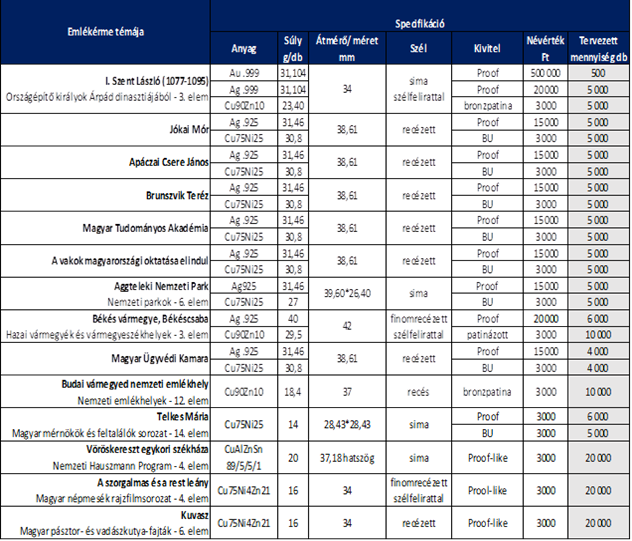Select the 'Tervezett mennyiség db' column header
The width and height of the screenshot is (632, 541).
pyautogui.click(x=598, y=48)
